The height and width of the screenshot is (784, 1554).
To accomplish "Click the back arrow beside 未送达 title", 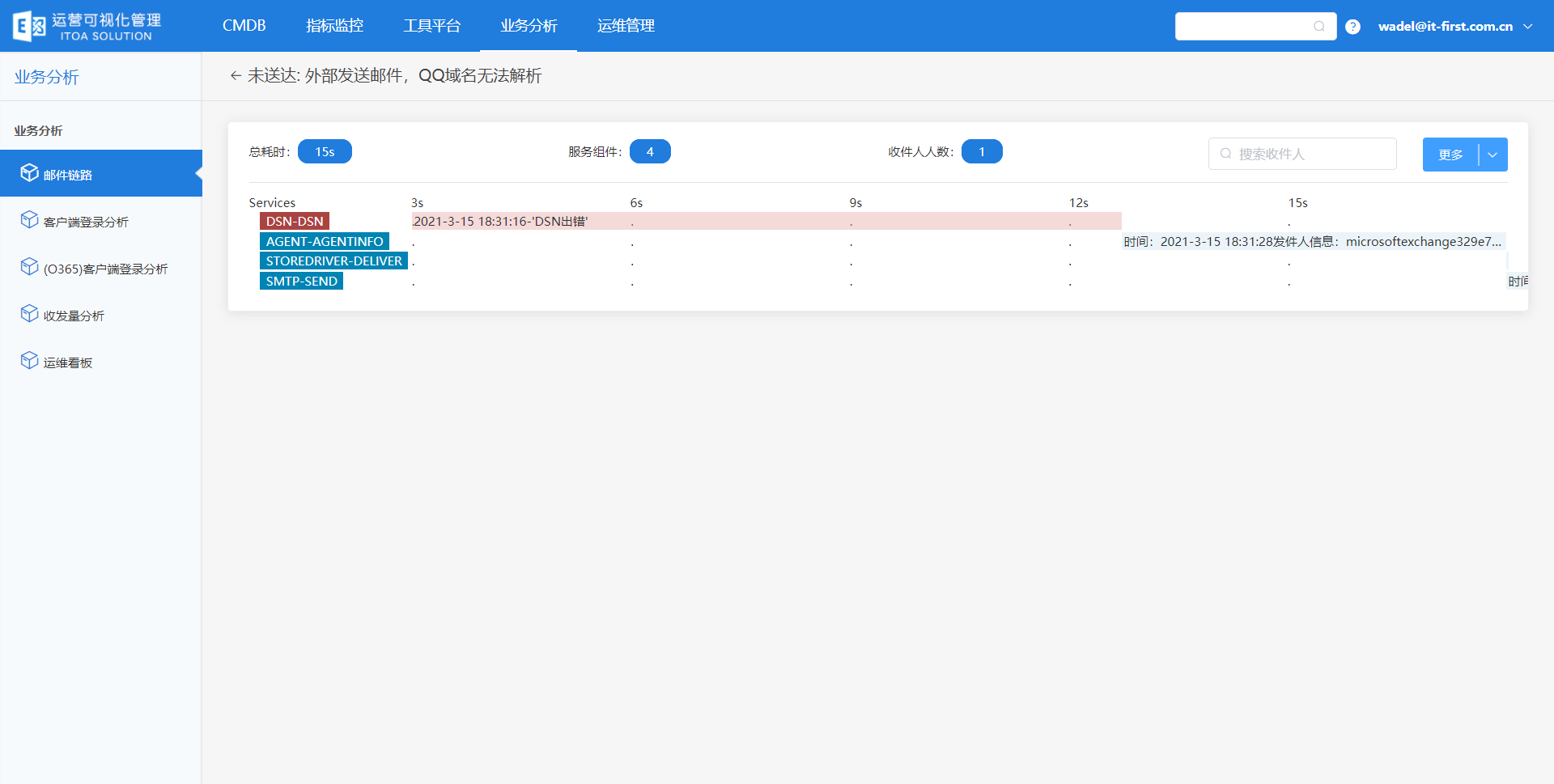I will point(236,75).
